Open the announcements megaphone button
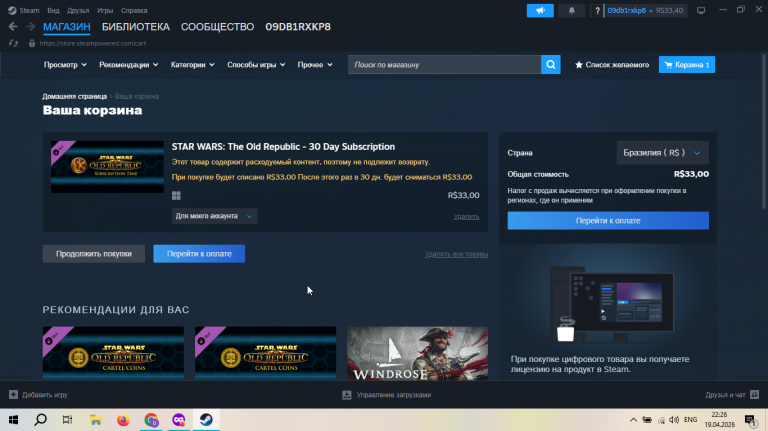The height and width of the screenshot is (431, 768). 540,10
